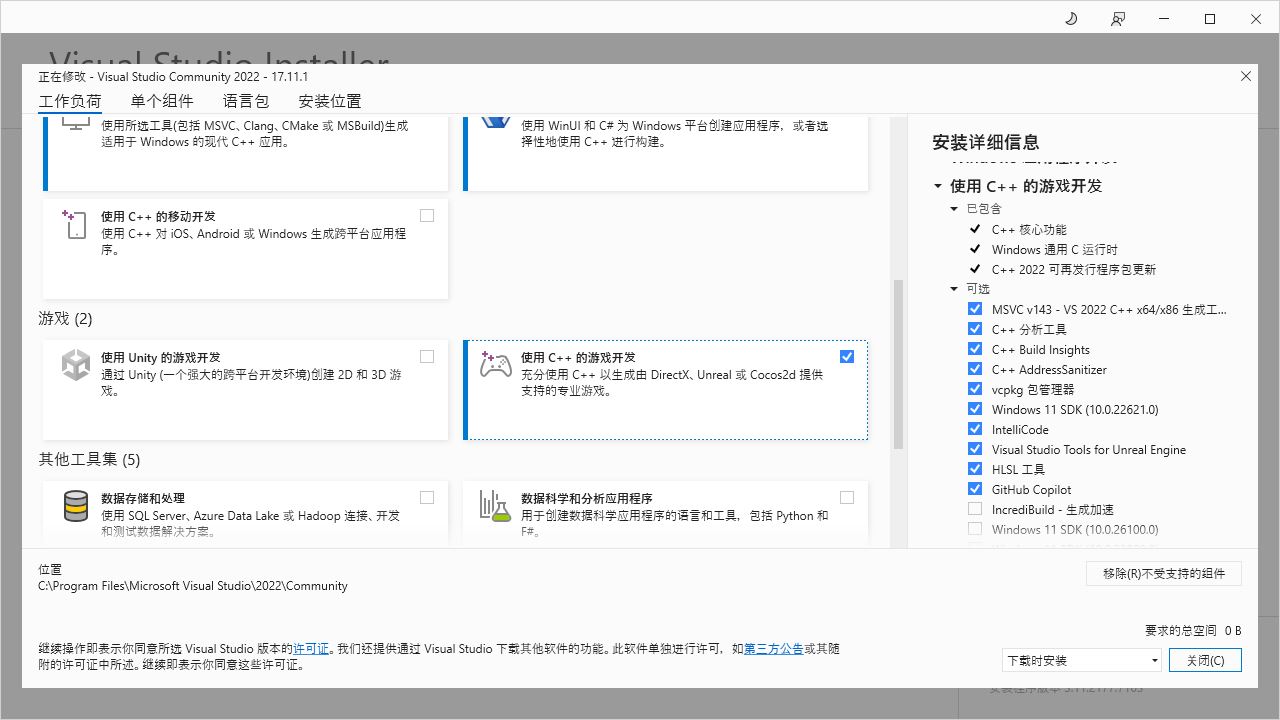Viewport: 1280px width, 720px height.
Task: Close the modify dialog with the X icon
Action: pyautogui.click(x=1246, y=76)
